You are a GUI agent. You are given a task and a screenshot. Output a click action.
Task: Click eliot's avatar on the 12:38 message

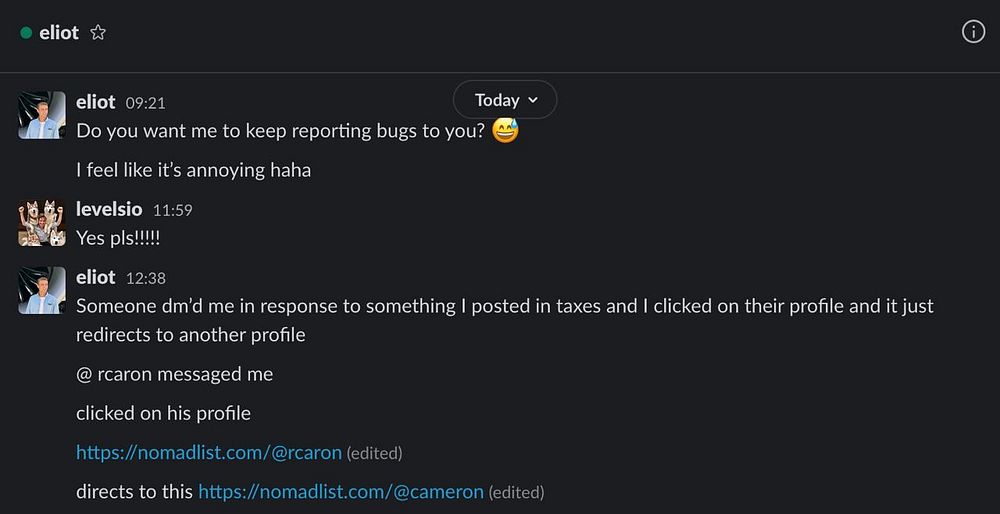[x=42, y=290]
